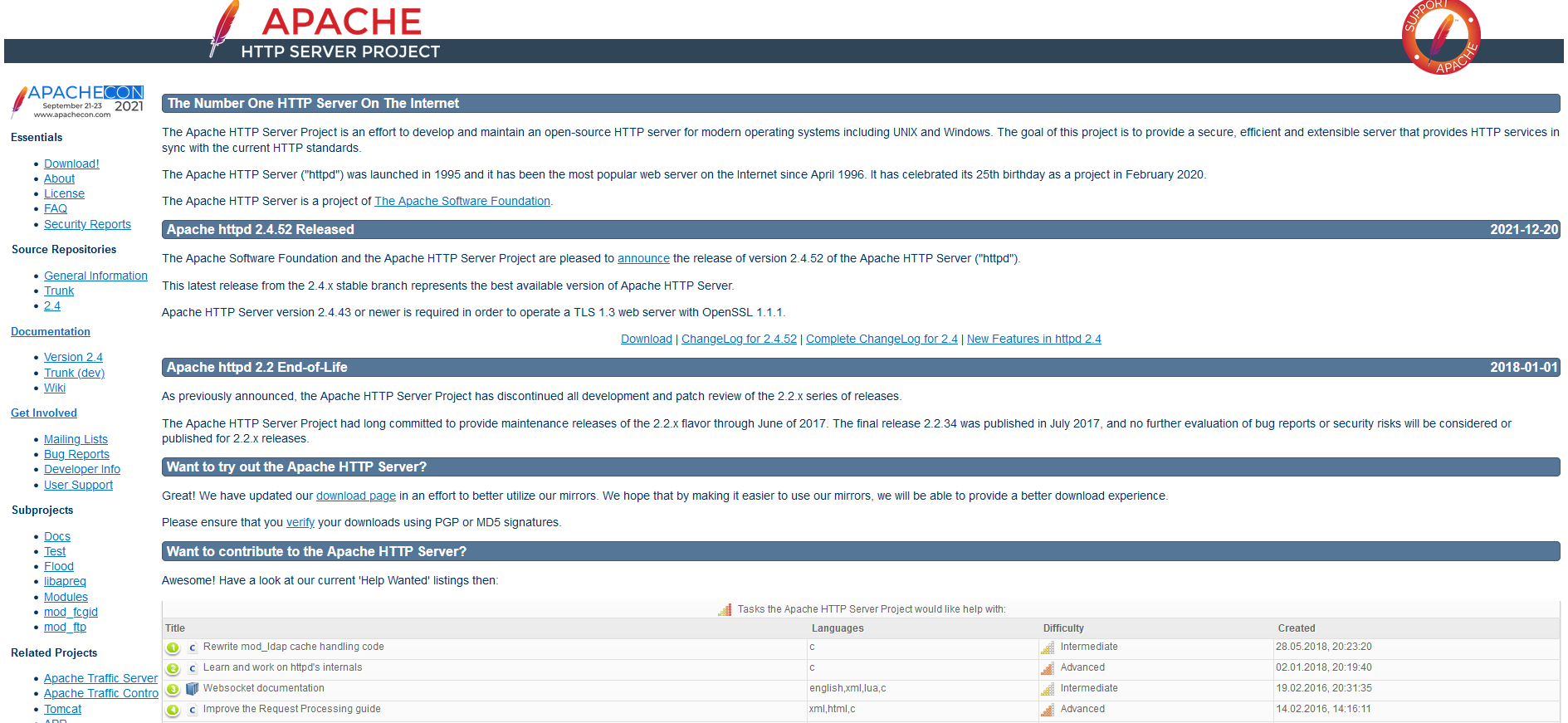The width and height of the screenshot is (1568, 723).
Task: Select 'Rewrite mod_ldap cache handling code' title
Action: 294,647
